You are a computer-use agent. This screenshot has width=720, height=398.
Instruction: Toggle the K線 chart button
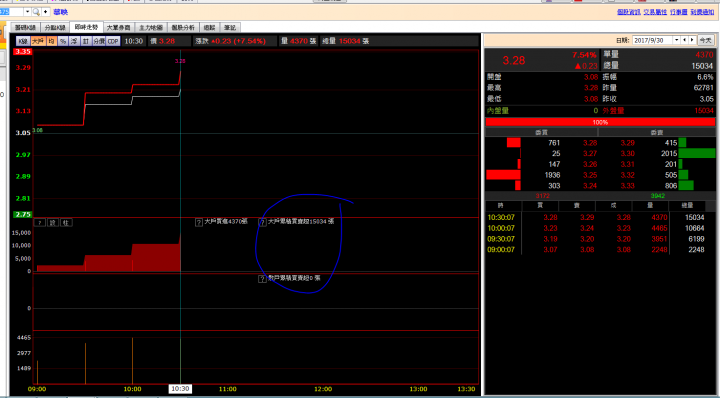click(23, 41)
